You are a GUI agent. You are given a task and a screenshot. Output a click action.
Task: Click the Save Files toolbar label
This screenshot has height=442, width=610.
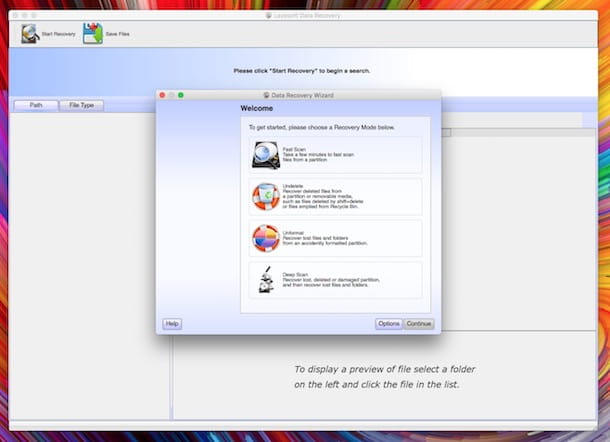[x=117, y=34]
